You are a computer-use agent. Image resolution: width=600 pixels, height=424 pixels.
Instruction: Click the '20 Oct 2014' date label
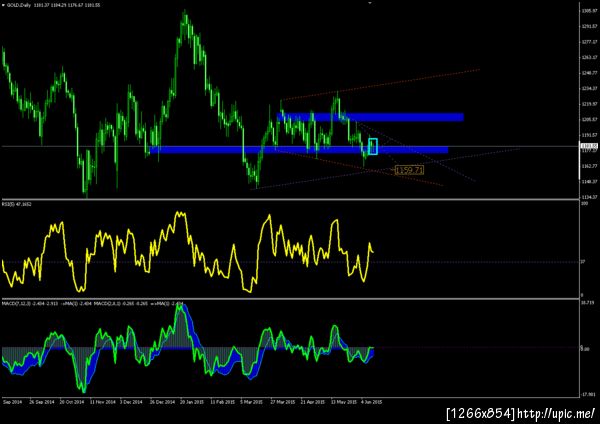tap(72, 402)
